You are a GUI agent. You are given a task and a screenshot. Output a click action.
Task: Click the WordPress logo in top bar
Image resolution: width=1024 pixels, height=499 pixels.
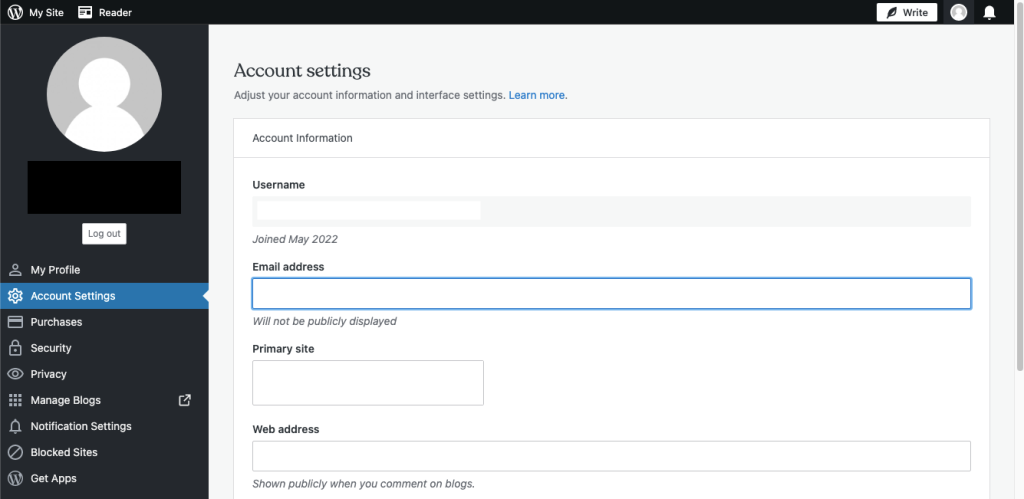tap(15, 12)
